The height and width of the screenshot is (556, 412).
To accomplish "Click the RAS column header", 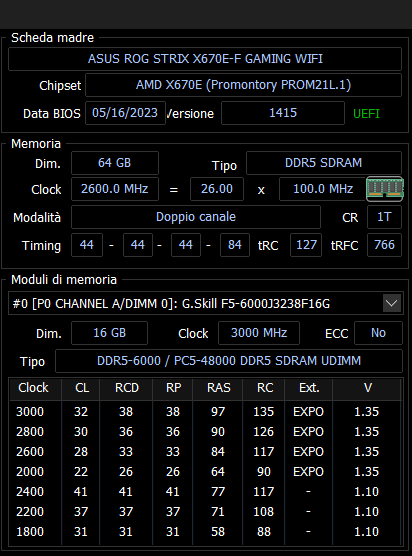I will click(x=218, y=388).
